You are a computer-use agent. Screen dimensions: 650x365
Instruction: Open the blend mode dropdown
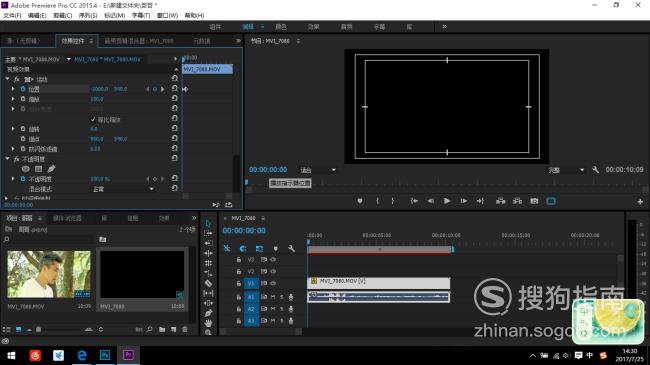point(123,189)
